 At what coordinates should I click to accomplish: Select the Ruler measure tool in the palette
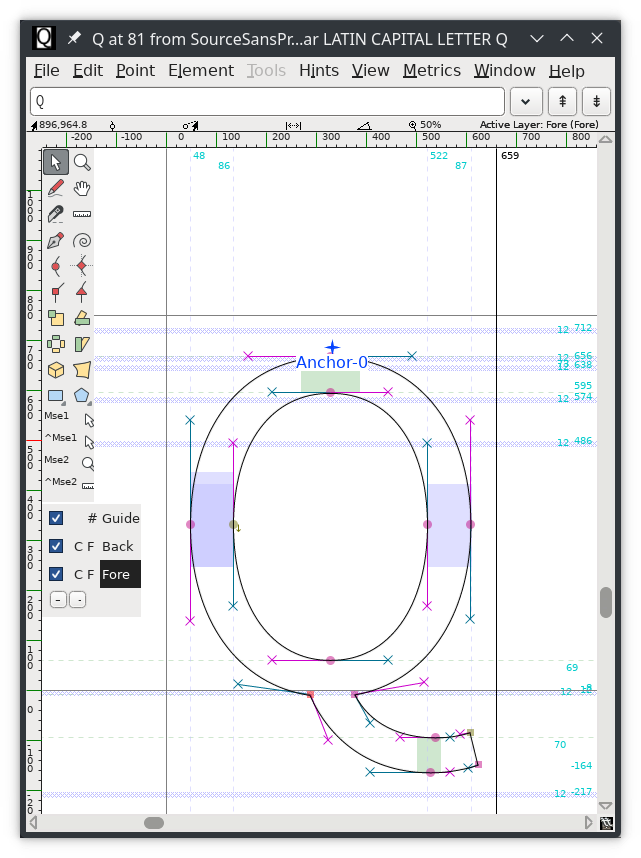pyautogui.click(x=82, y=214)
